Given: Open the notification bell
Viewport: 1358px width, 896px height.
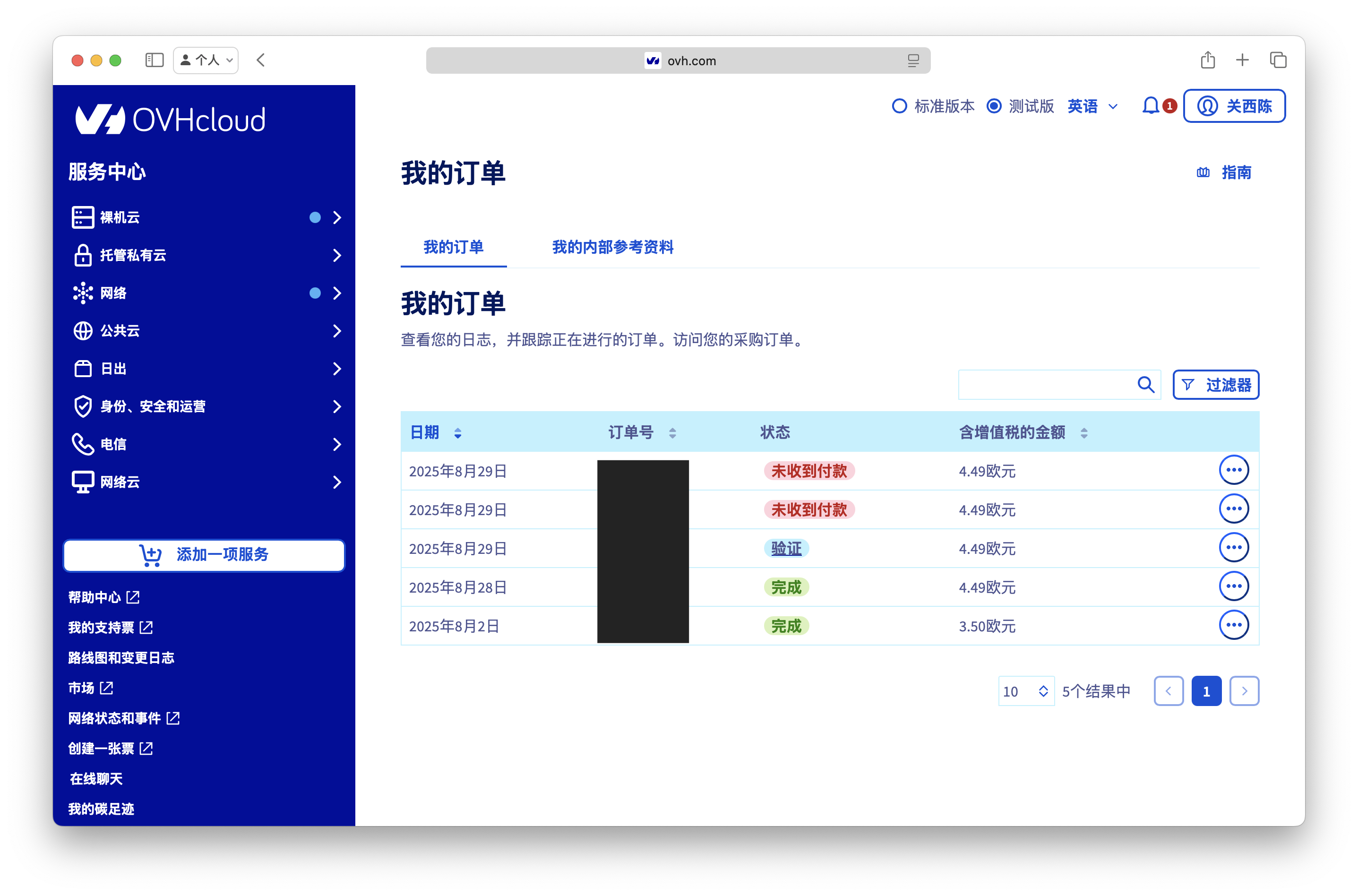Looking at the screenshot, I should click(1151, 106).
